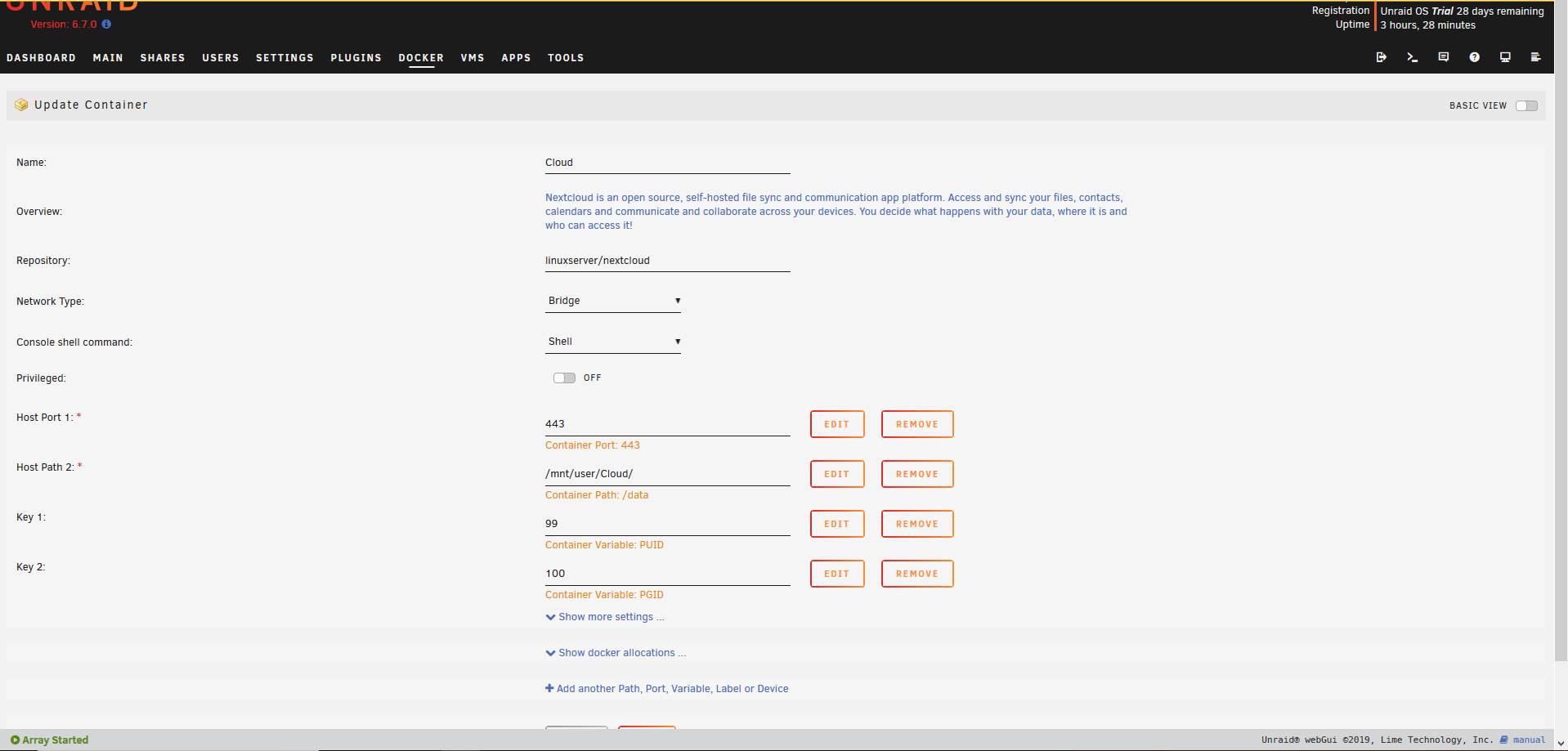Image resolution: width=1568 pixels, height=751 pixels.
Task: Open the manual link in footer
Action: coord(1529,740)
